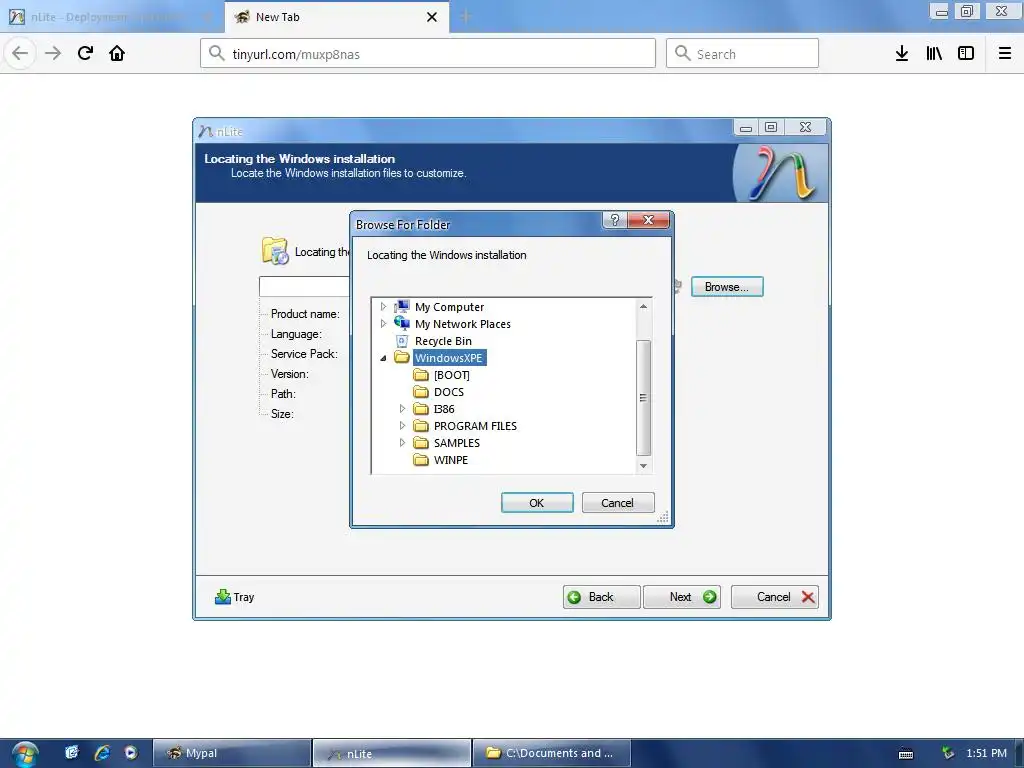Click the browser forward arrow
This screenshot has height=768, width=1024.
click(53, 53)
